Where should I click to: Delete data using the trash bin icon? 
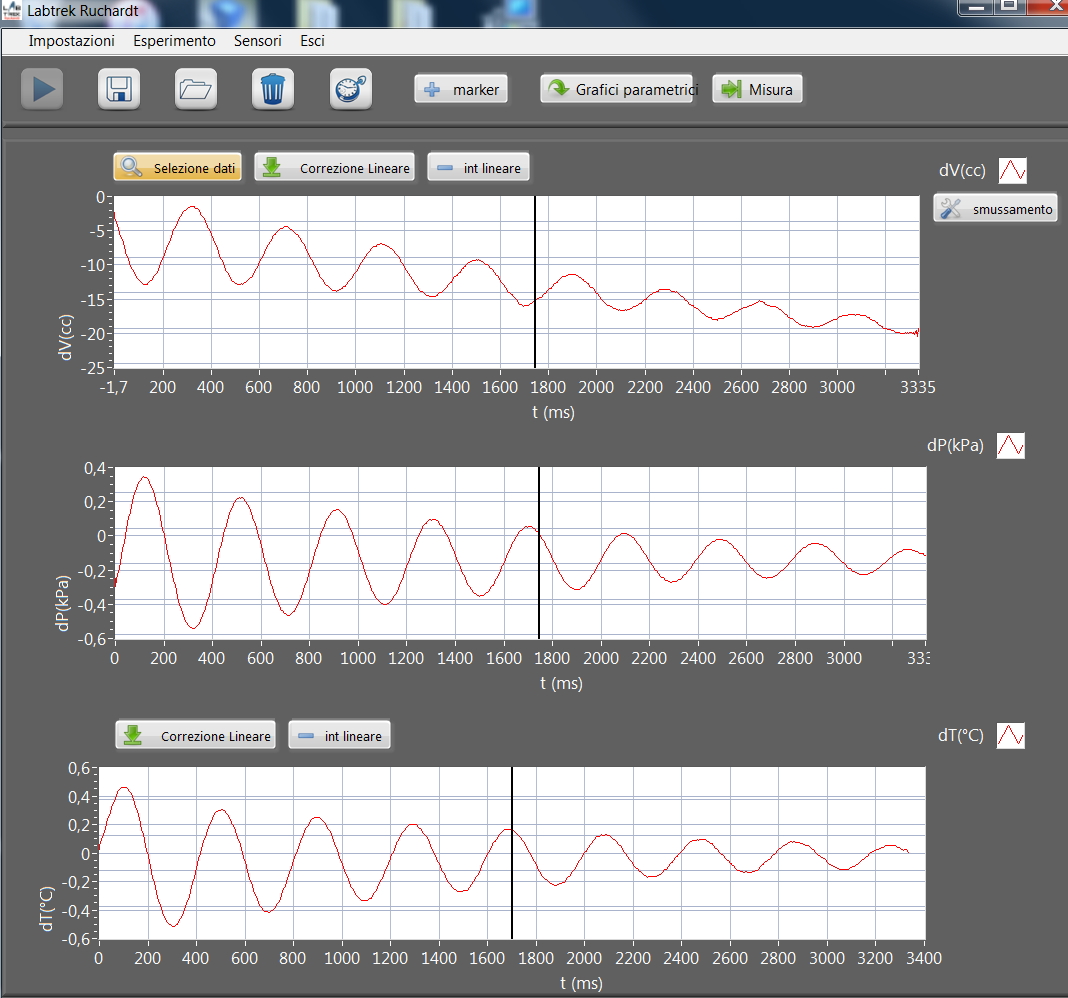click(x=272, y=89)
